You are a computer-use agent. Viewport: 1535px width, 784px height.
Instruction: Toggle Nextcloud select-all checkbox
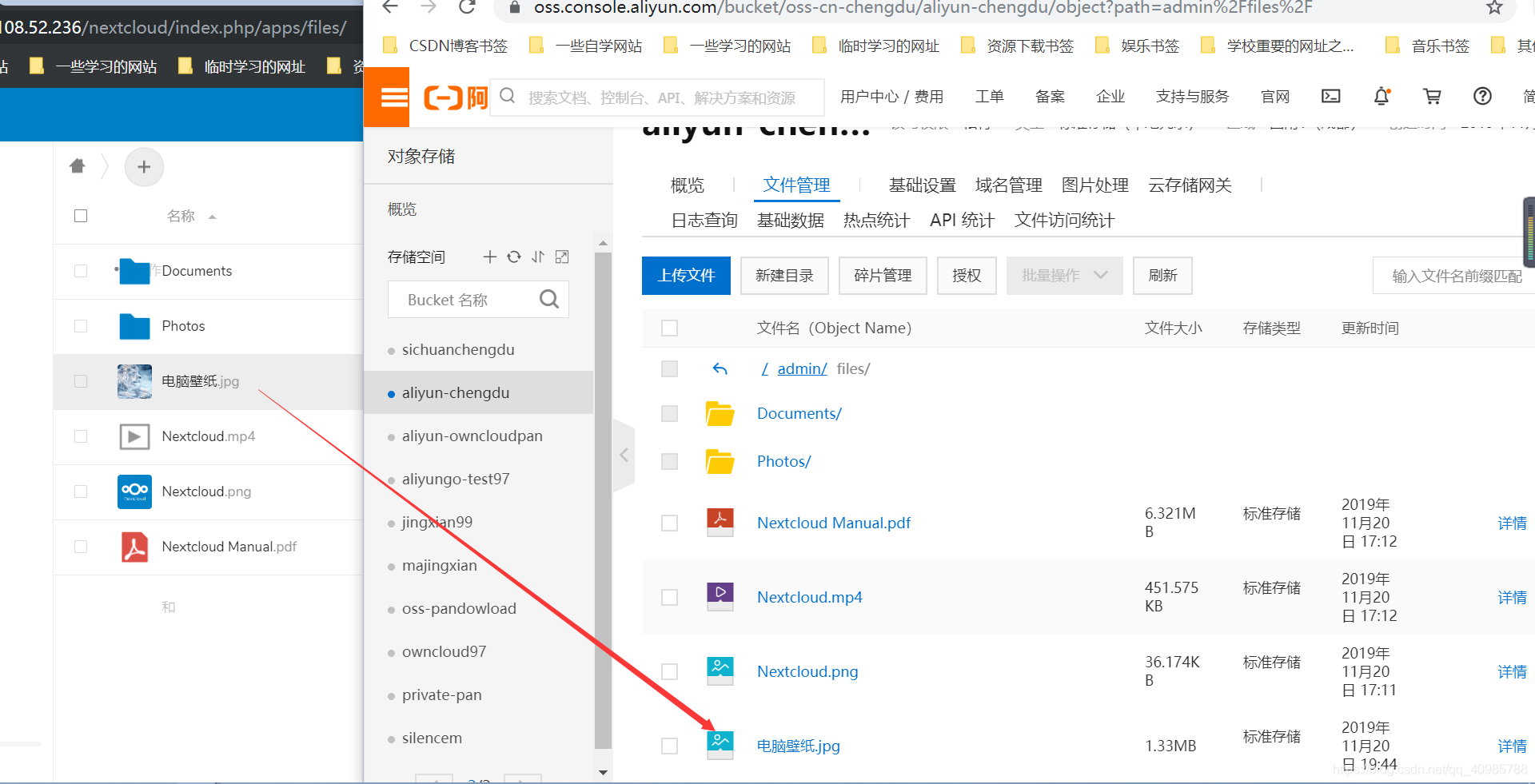81,216
